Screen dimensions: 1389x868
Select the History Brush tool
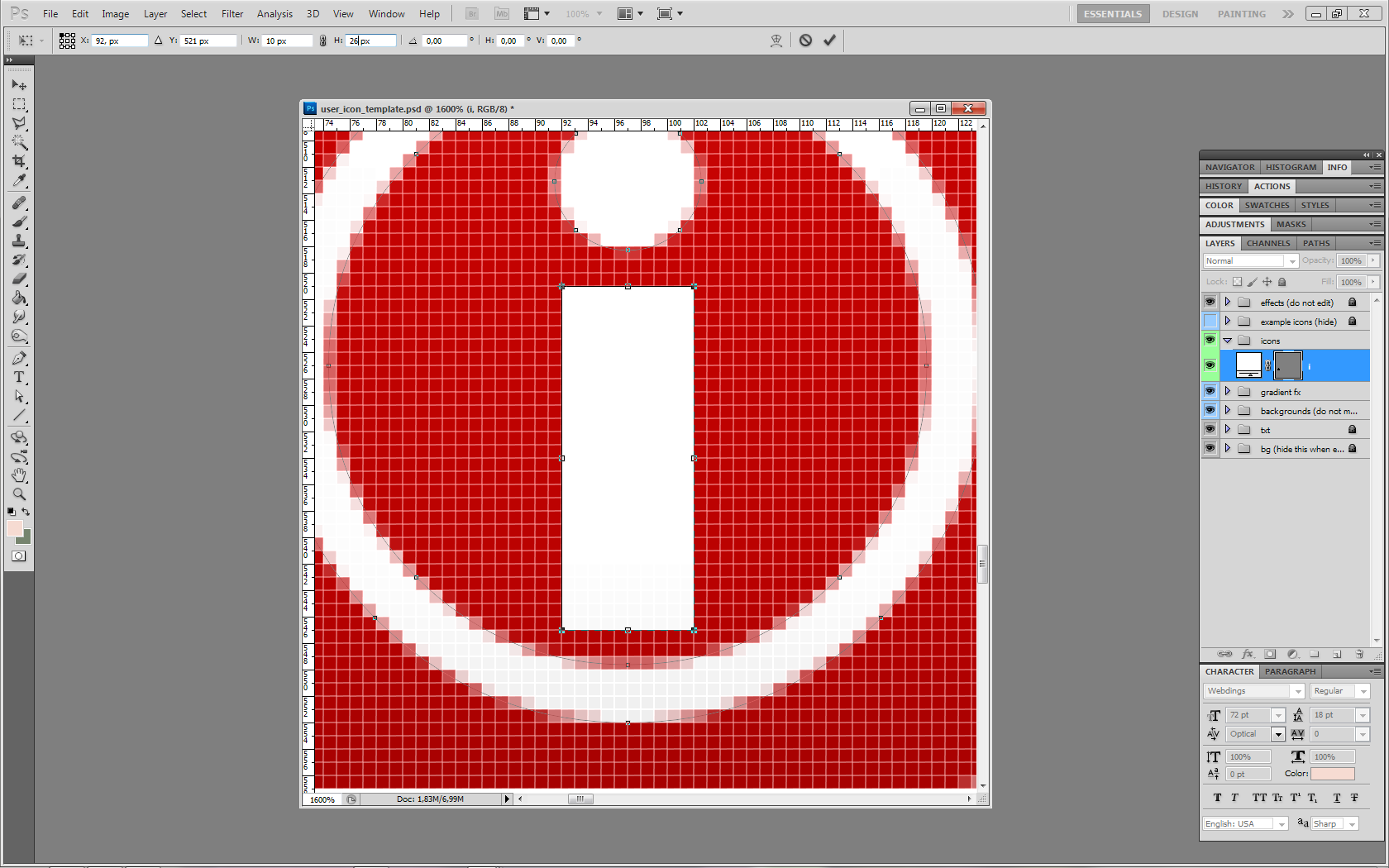click(x=19, y=260)
